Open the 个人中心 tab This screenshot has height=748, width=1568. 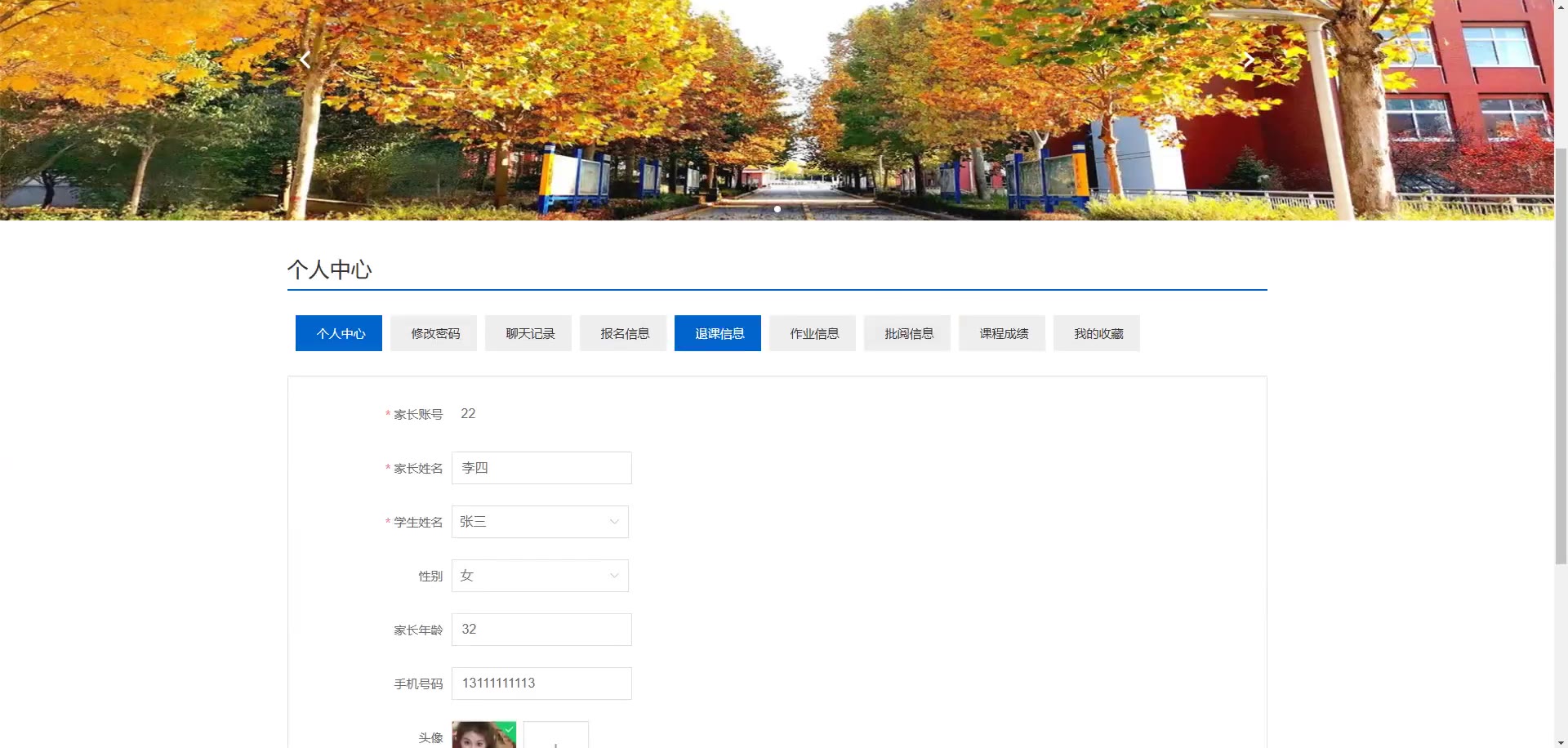pyautogui.click(x=339, y=333)
